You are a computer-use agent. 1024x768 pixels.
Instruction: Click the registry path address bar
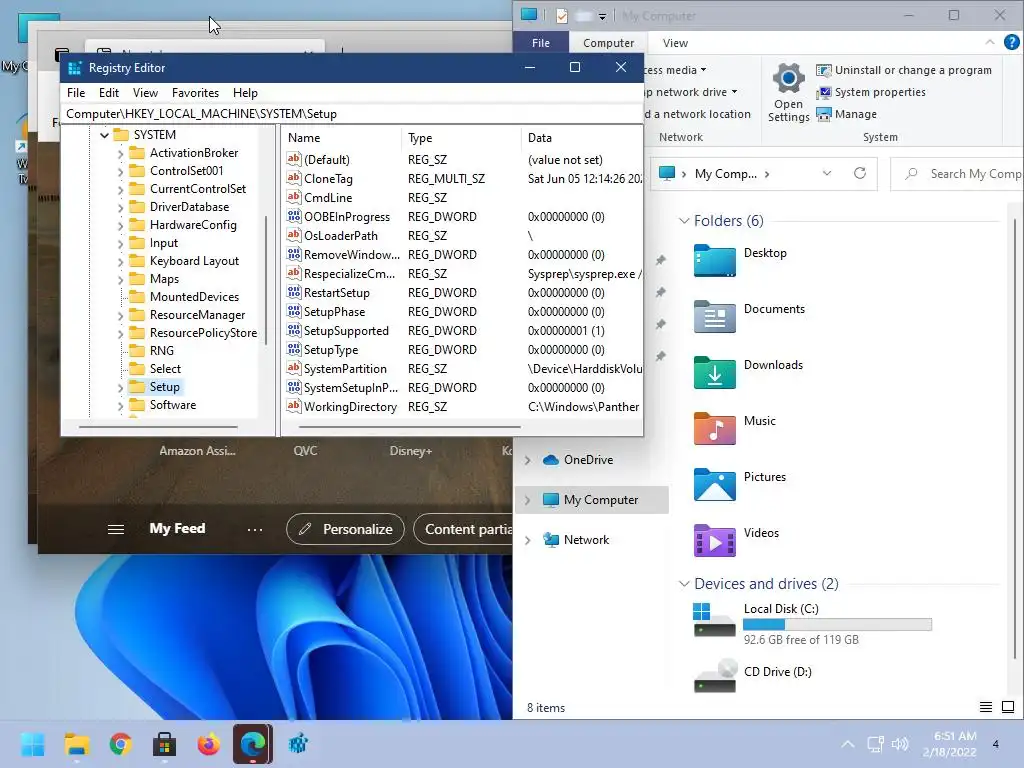point(351,114)
